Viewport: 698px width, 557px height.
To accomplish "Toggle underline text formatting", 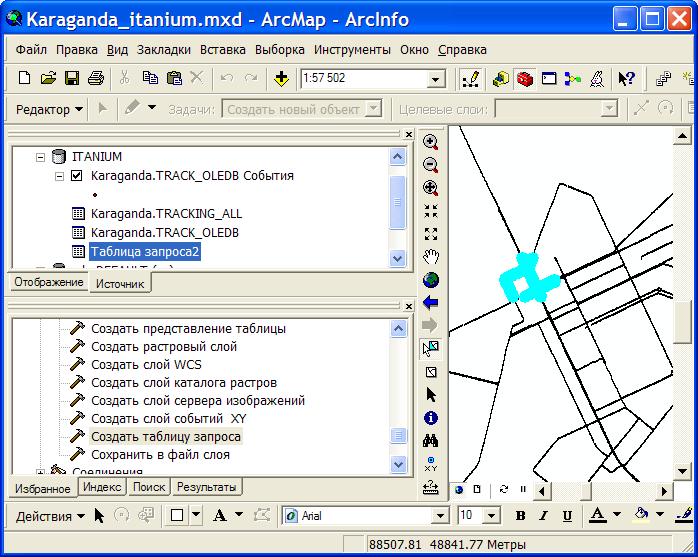I will click(567, 516).
